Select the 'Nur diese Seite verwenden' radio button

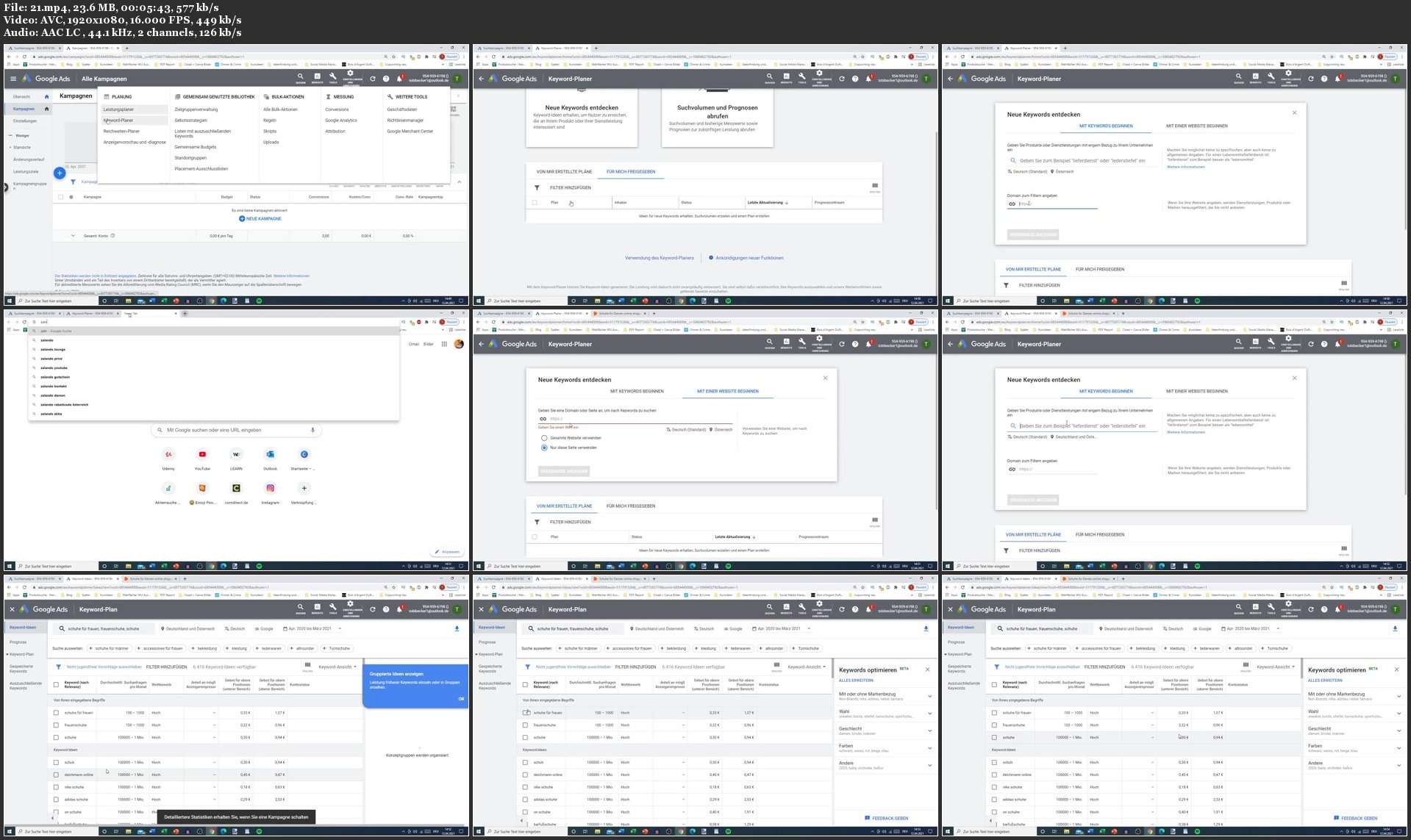point(544,448)
